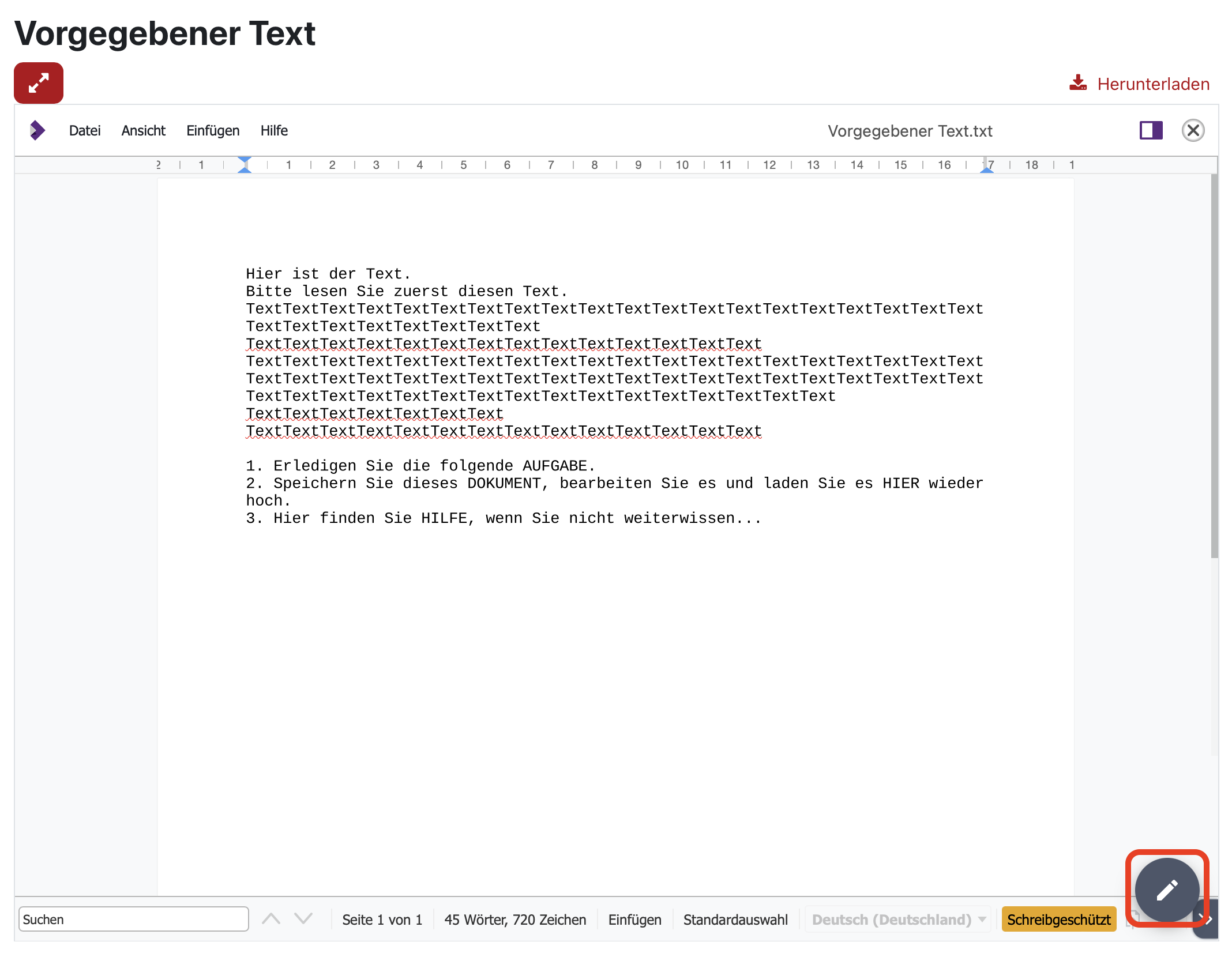Open the Einfügen menu
The image size is (1232, 957).
coord(213,131)
